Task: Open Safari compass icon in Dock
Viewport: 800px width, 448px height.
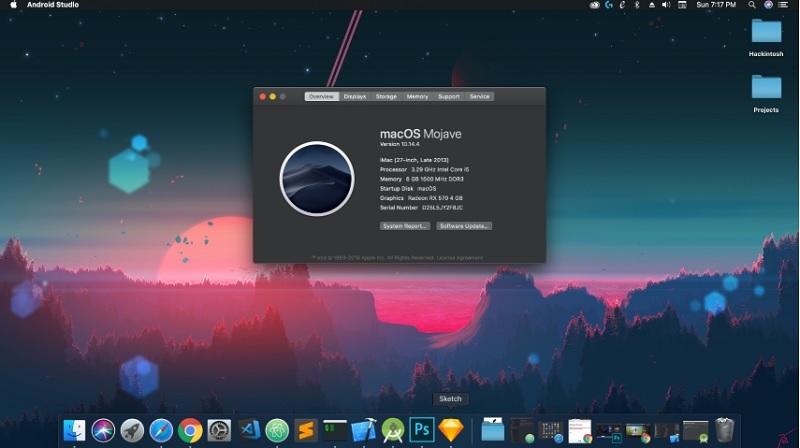Action: tap(161, 430)
